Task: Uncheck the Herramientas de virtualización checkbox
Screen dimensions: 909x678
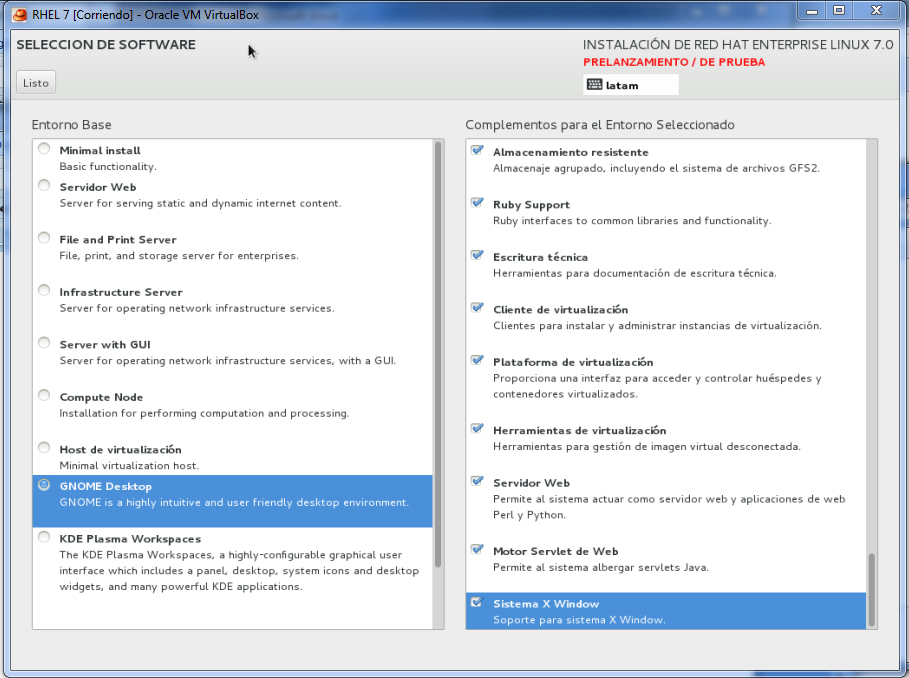Action: pos(477,428)
